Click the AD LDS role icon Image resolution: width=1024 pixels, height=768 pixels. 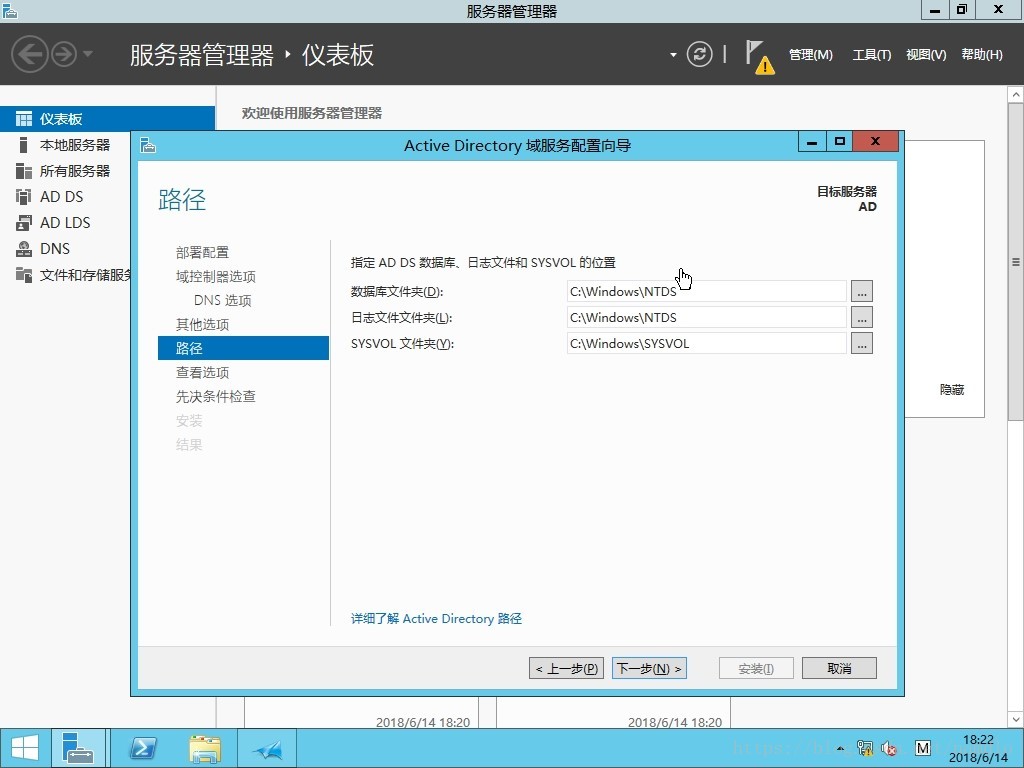(24, 223)
